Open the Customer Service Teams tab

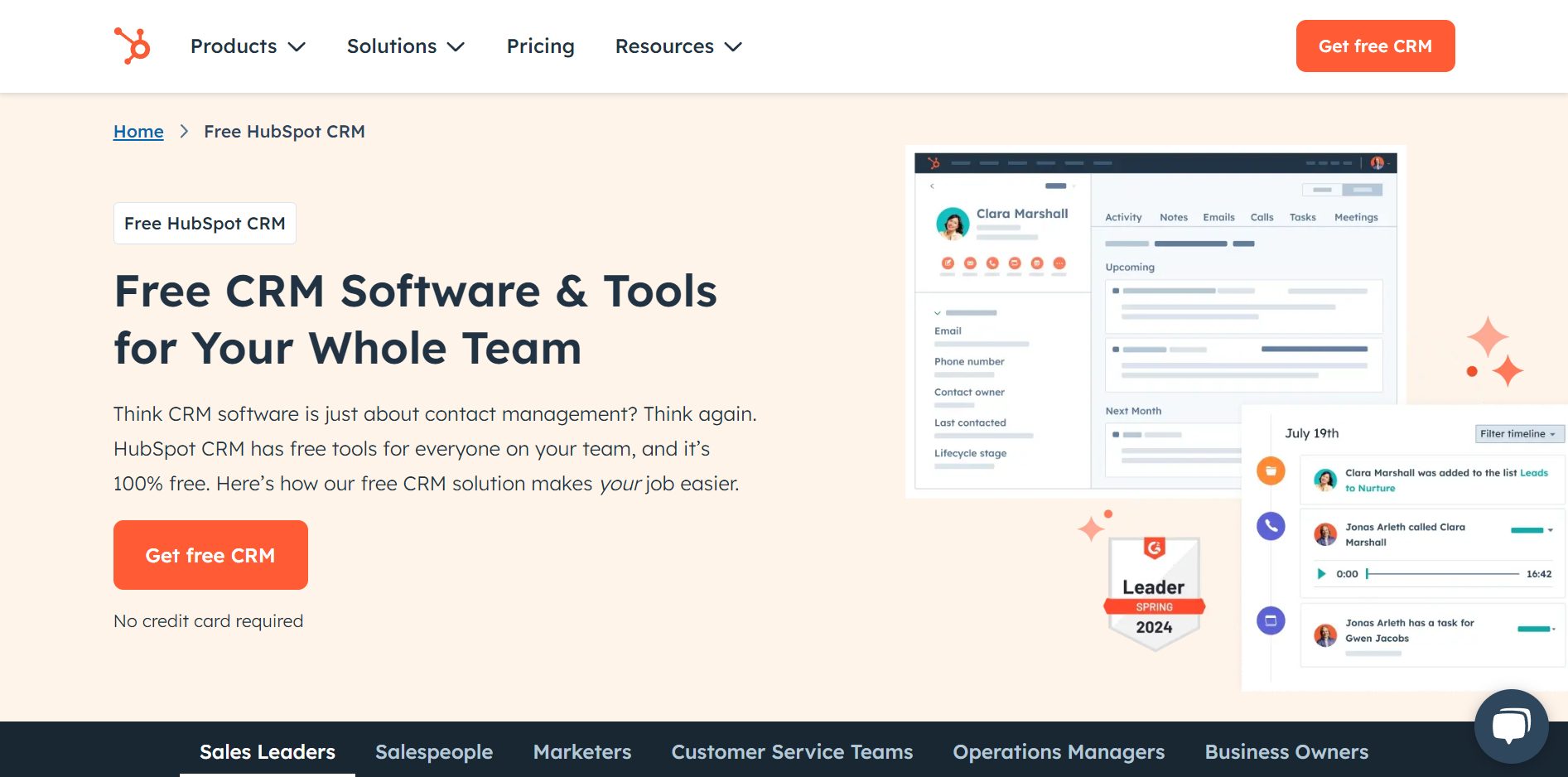coord(792,752)
